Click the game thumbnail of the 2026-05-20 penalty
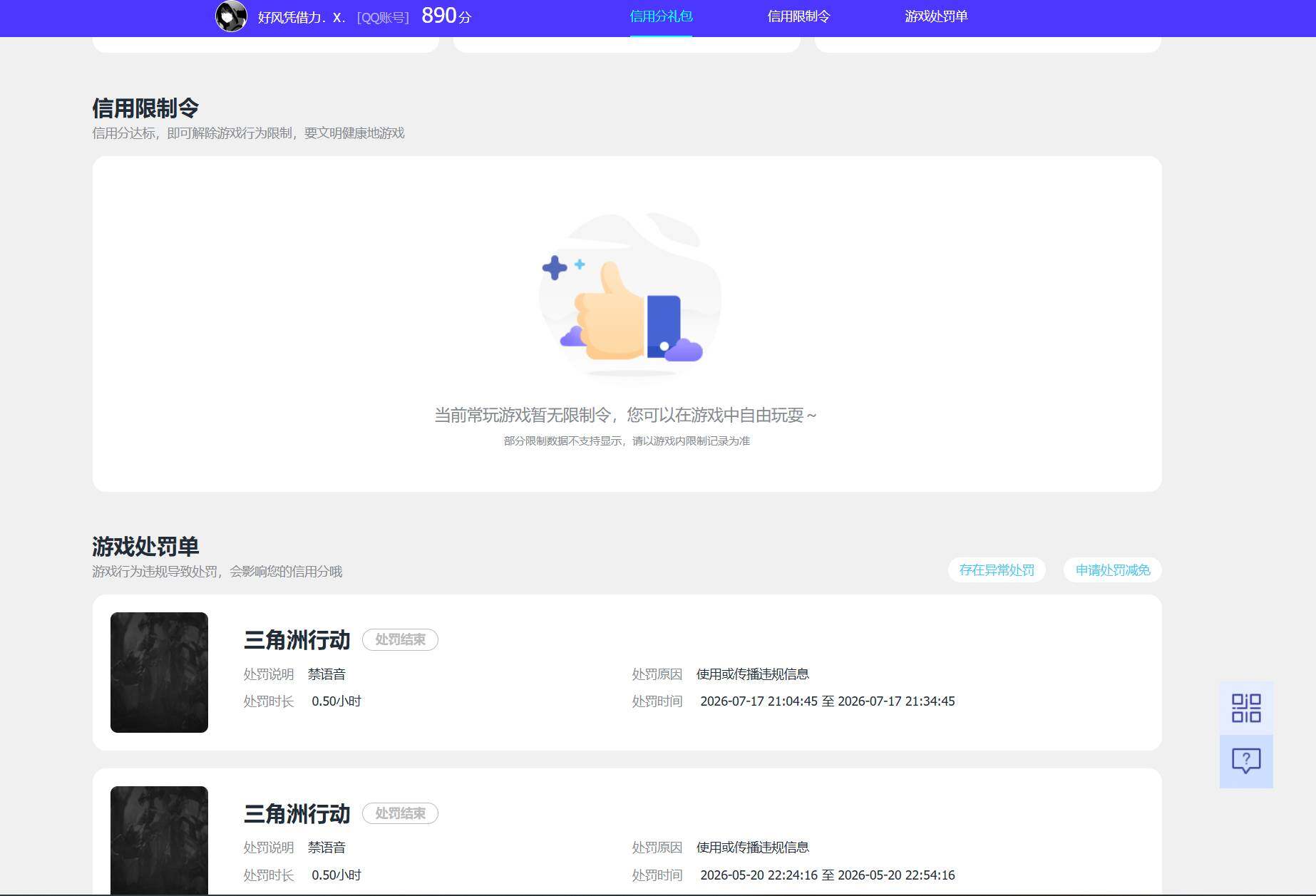 (159, 840)
